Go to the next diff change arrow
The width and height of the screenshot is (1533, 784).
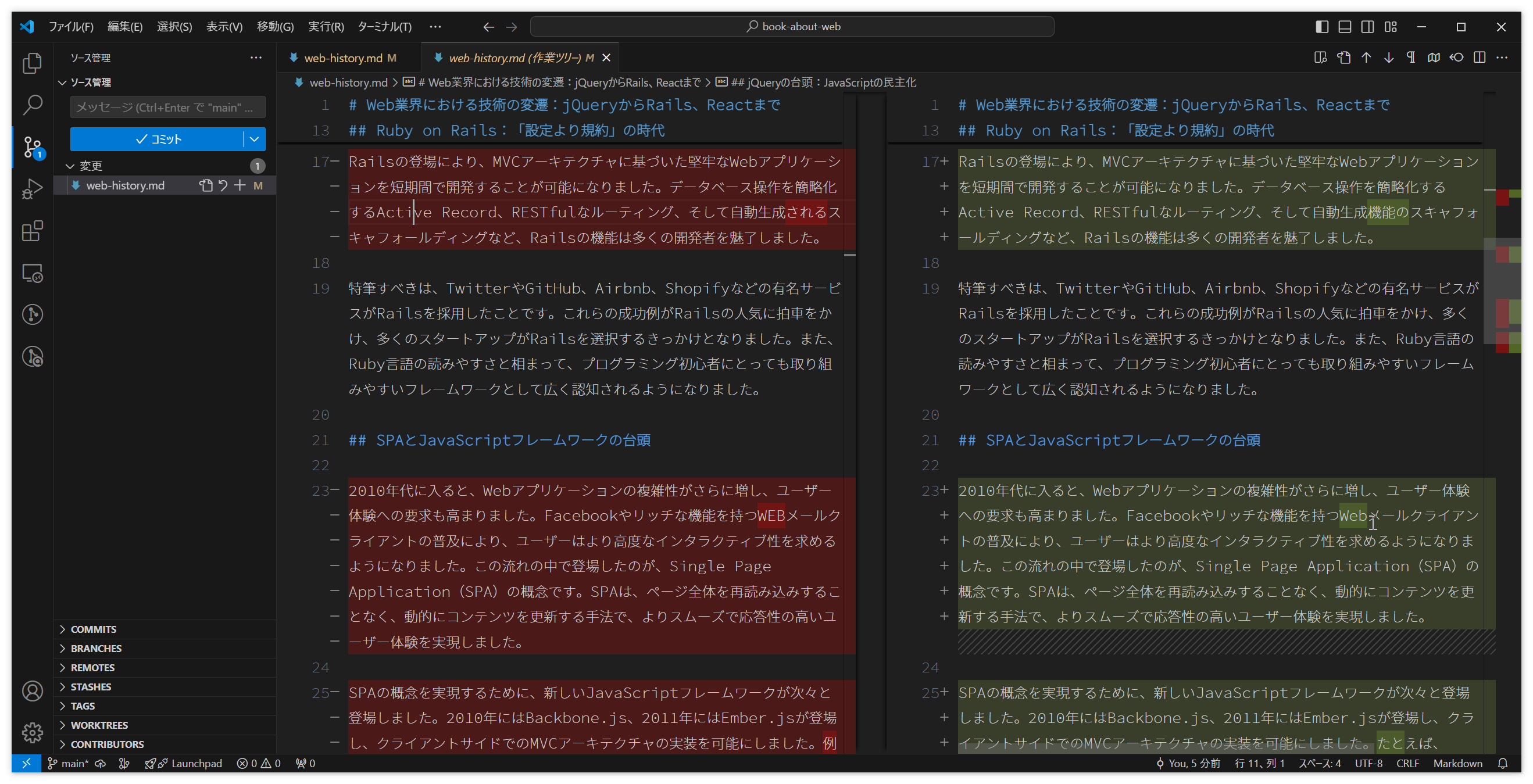point(1388,58)
